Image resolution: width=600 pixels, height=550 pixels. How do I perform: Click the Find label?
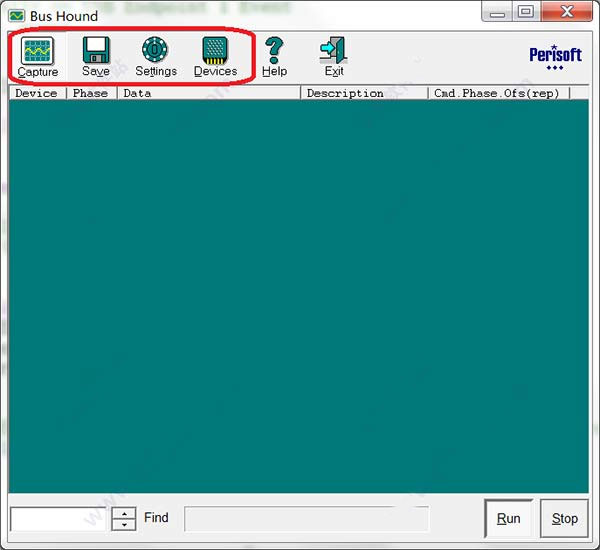(156, 517)
